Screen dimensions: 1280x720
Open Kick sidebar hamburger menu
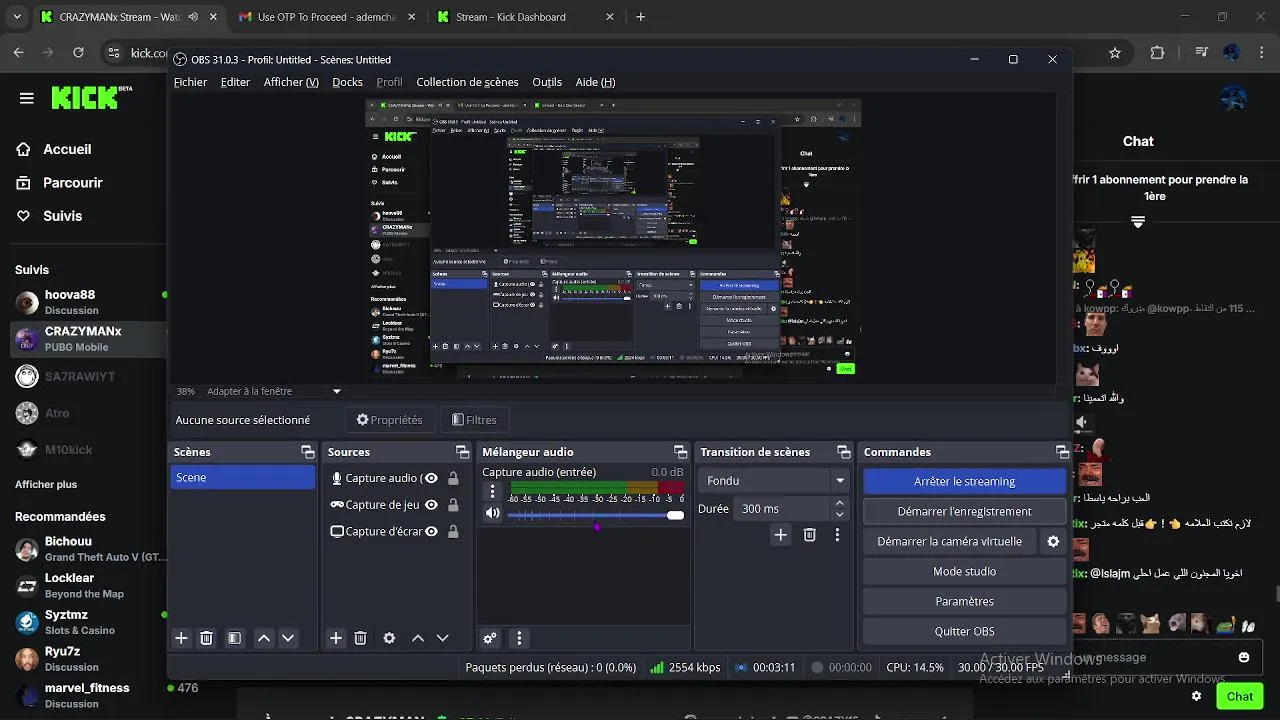27,98
